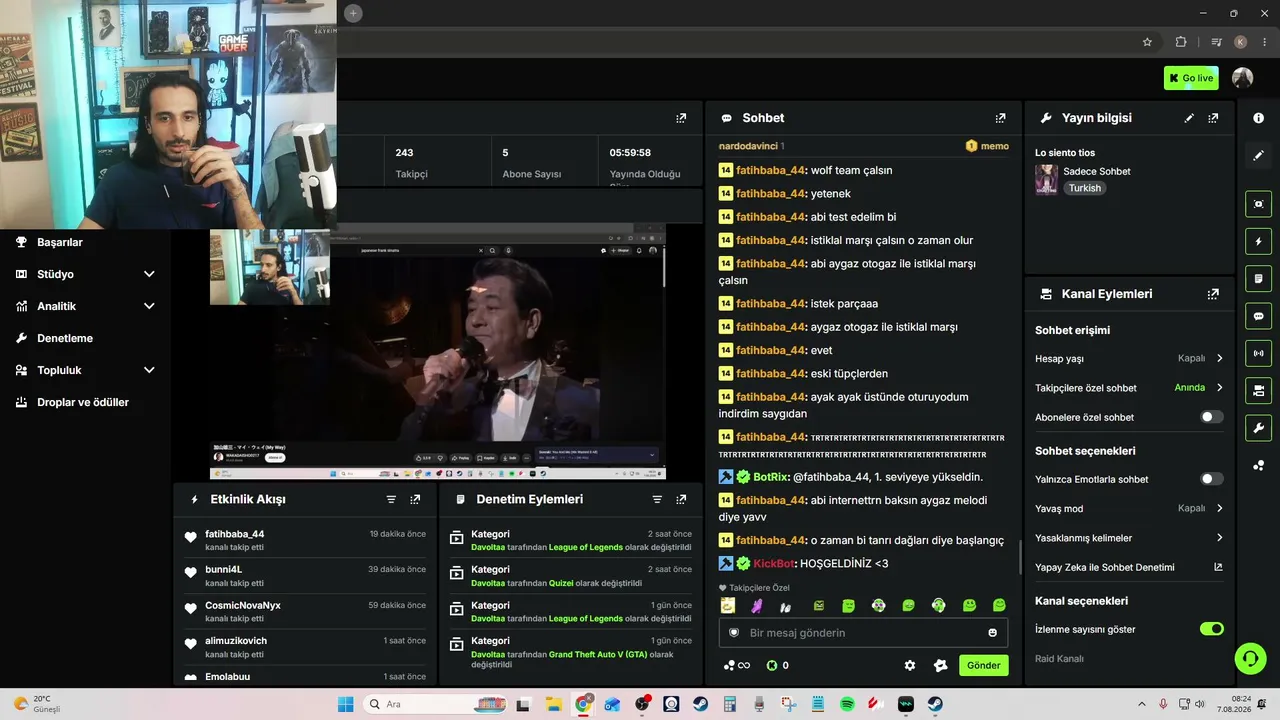
Task: Pop out the Denetim Eylemleri panel
Action: [681, 499]
